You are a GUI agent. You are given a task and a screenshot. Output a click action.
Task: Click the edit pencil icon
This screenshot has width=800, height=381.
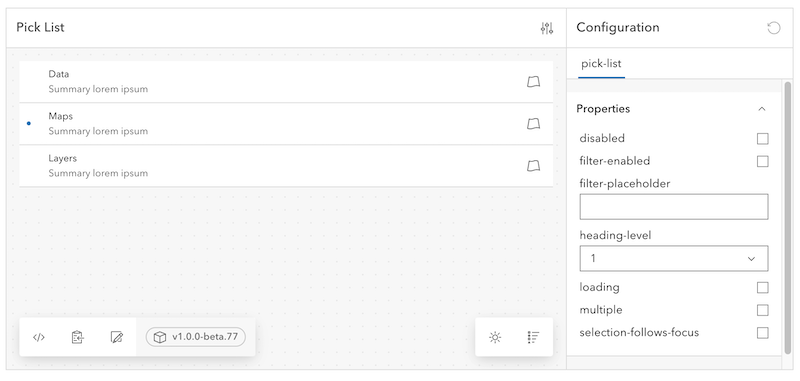click(x=116, y=337)
